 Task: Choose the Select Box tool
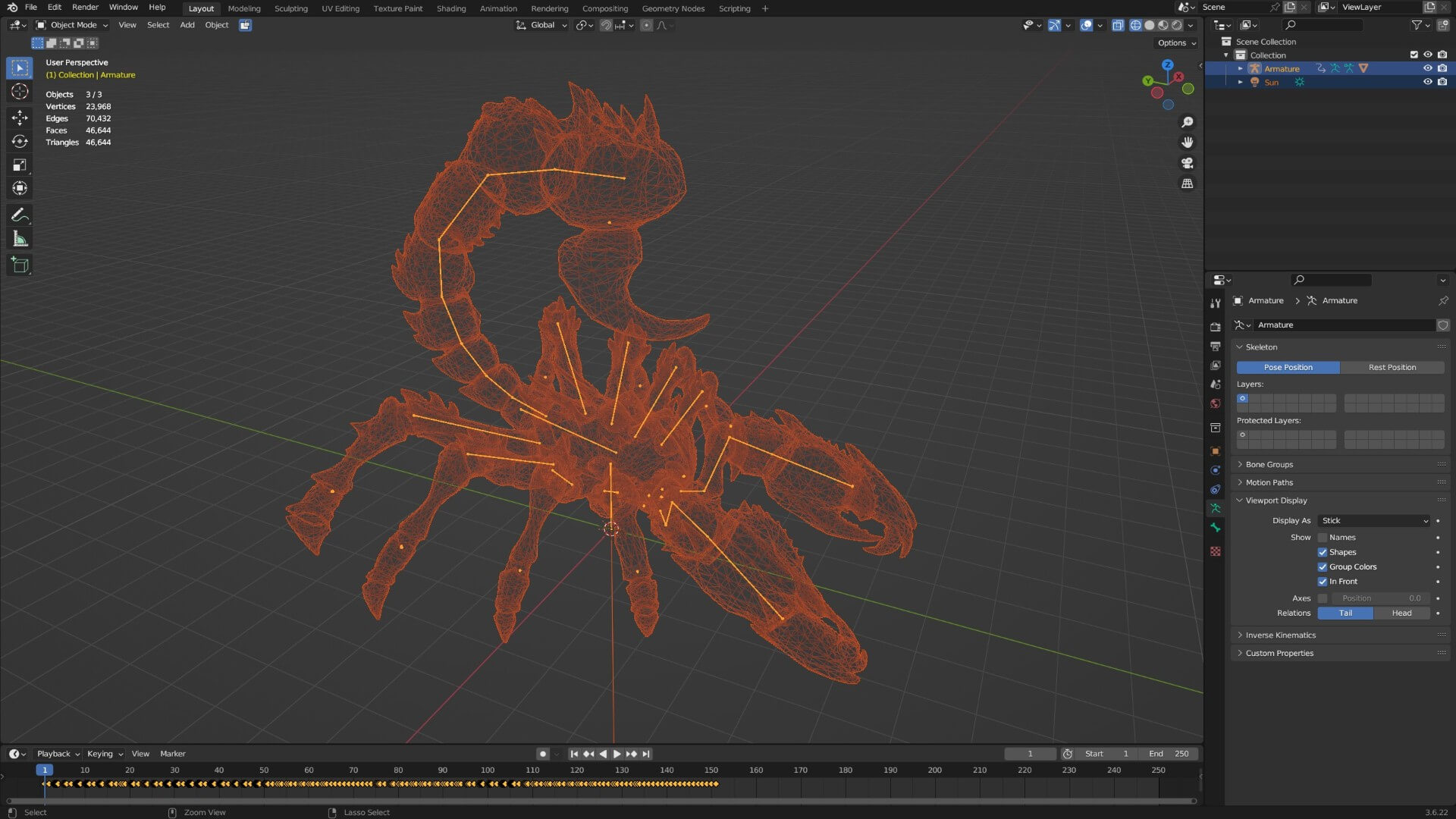click(20, 67)
